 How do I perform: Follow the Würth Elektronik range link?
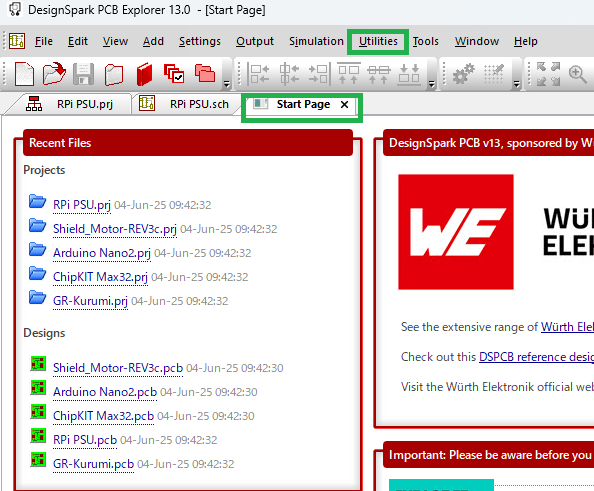pos(567,327)
